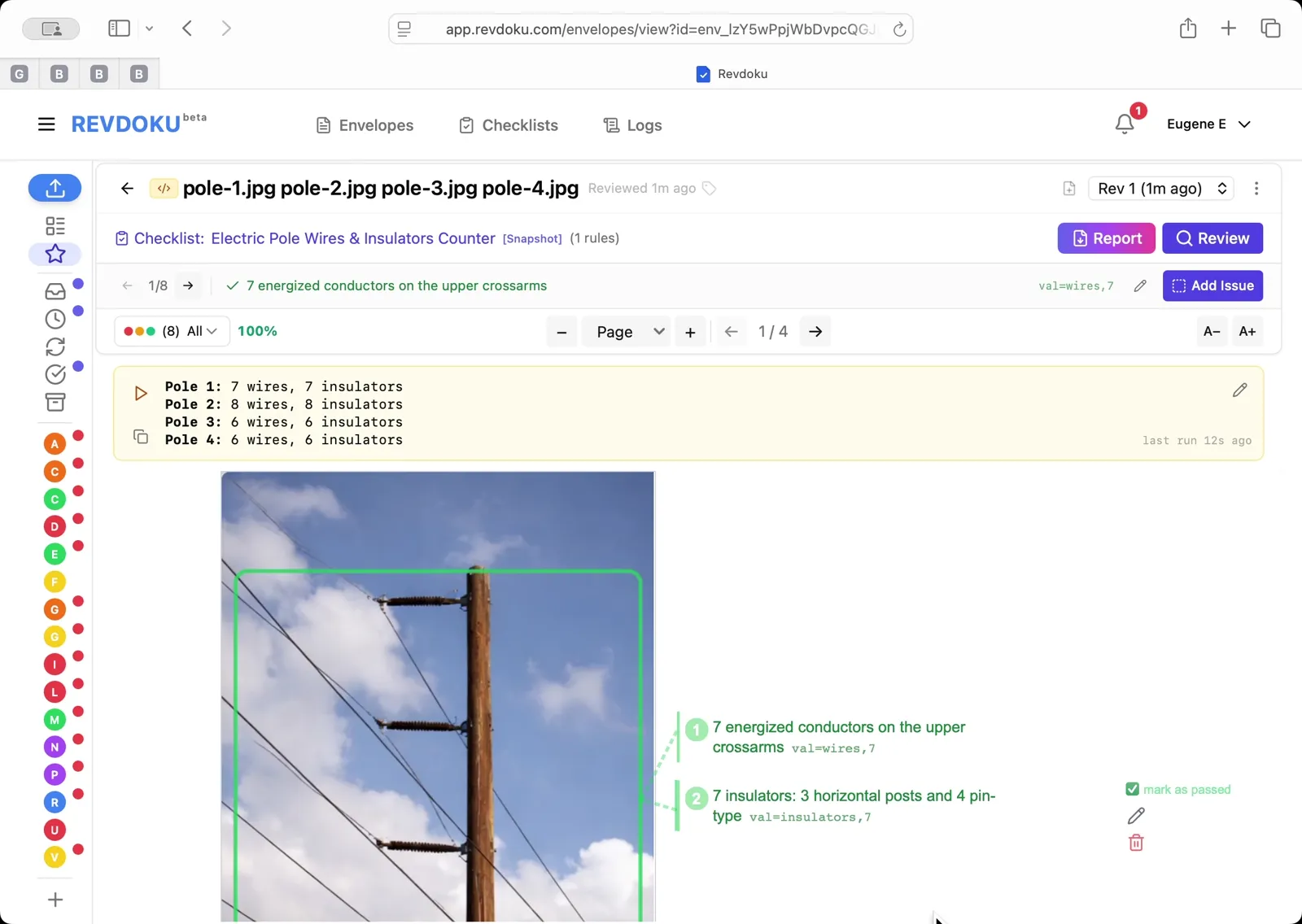The image size is (1302, 924).
Task: Expand the Rev 1 revision dropdown
Action: coord(1160,188)
